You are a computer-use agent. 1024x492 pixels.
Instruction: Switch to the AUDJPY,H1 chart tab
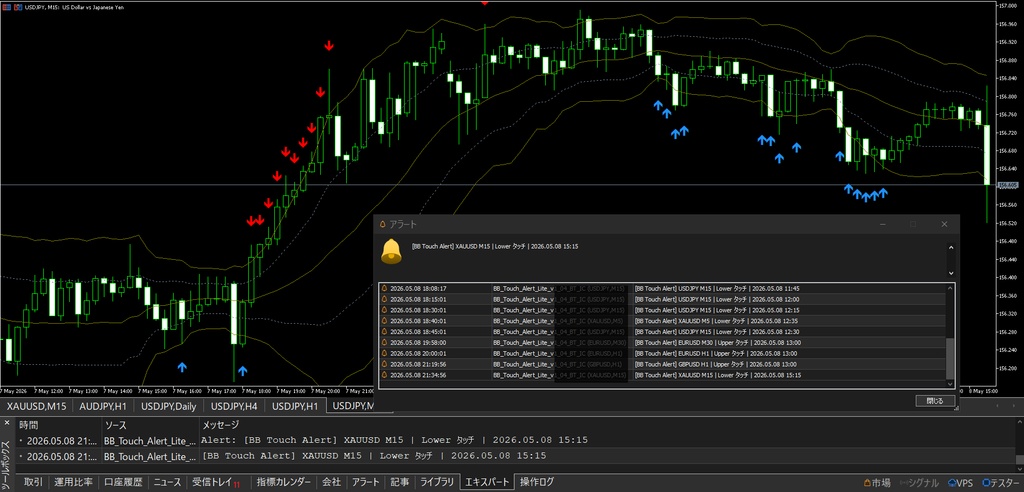click(103, 406)
